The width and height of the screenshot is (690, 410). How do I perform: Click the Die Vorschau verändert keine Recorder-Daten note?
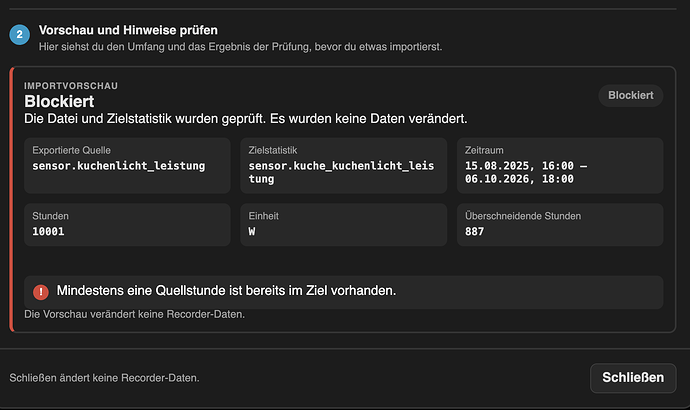134,315
